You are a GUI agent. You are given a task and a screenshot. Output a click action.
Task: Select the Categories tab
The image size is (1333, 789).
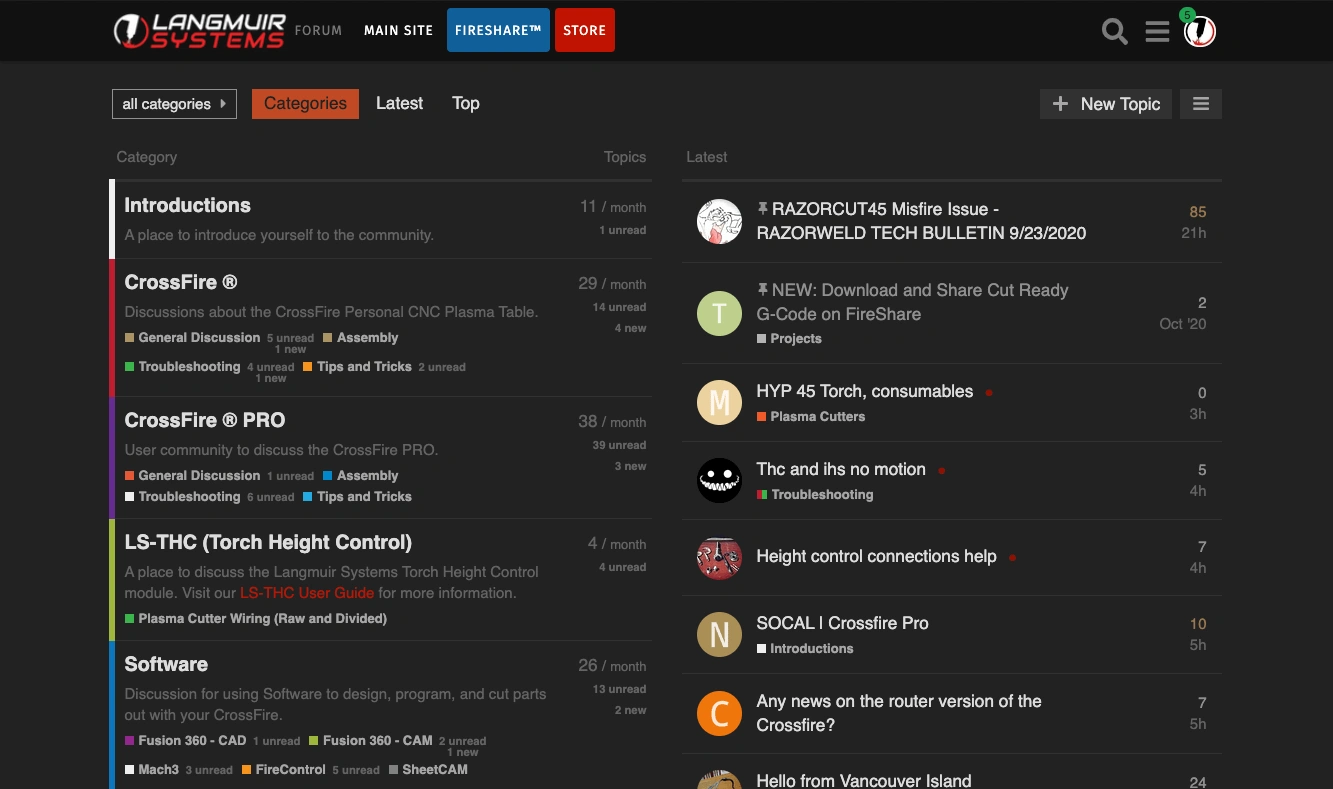tap(305, 103)
